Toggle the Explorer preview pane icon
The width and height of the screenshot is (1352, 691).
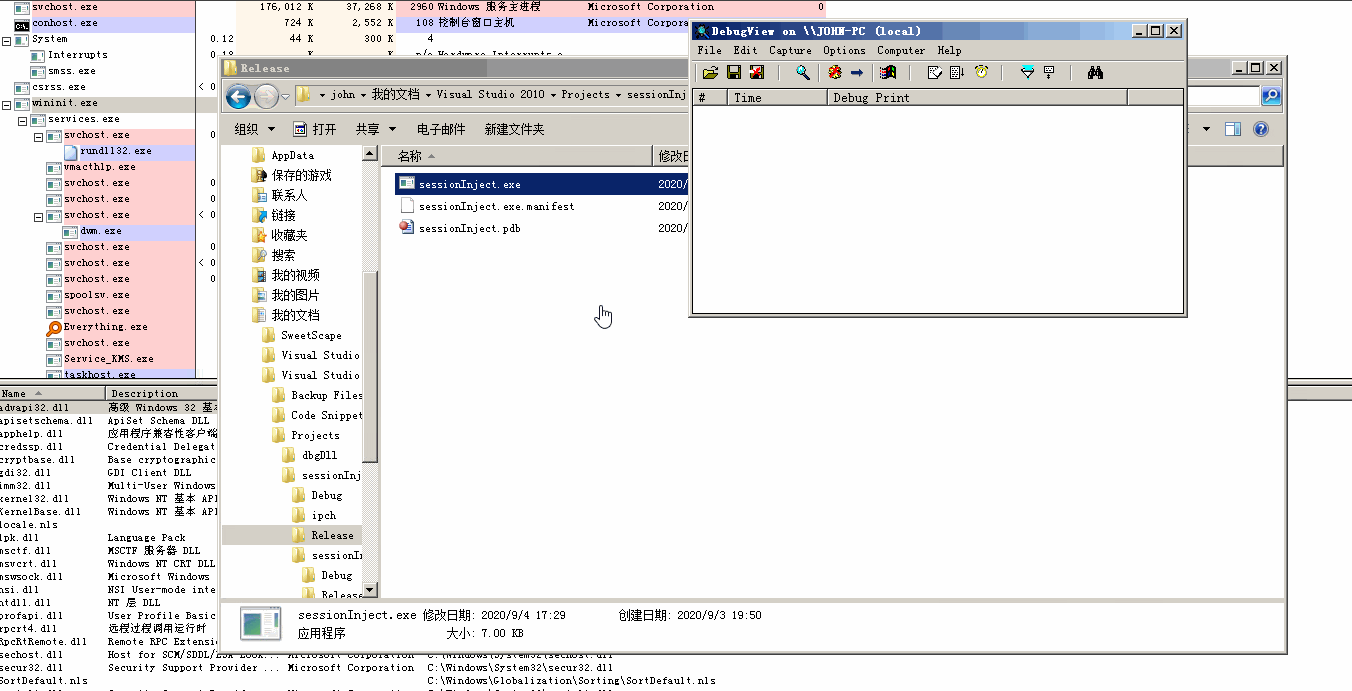[1233, 129]
